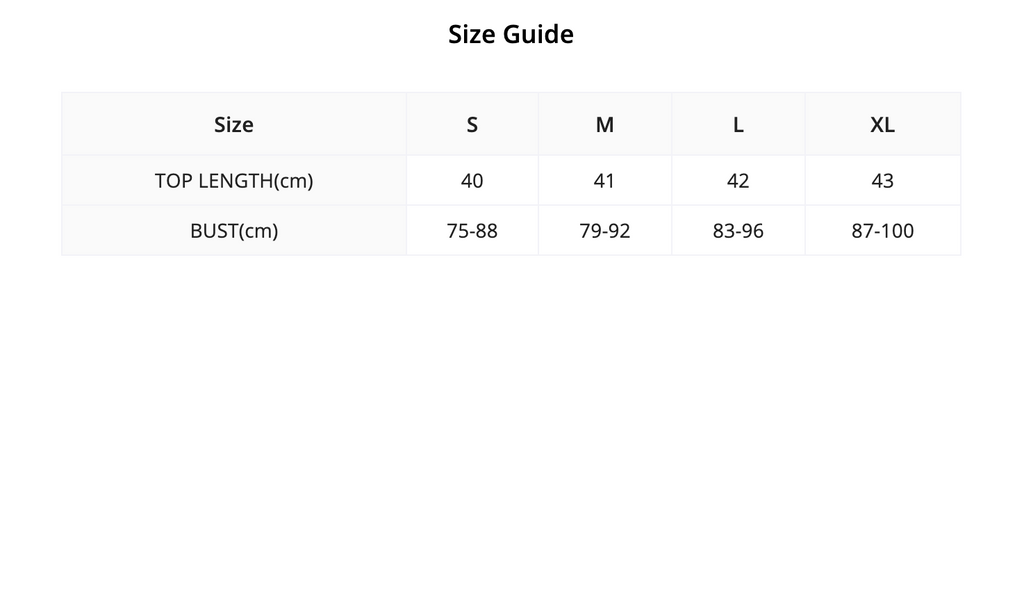Image resolution: width=1024 pixels, height=602 pixels.
Task: Click the L size column header
Action: [738, 124]
